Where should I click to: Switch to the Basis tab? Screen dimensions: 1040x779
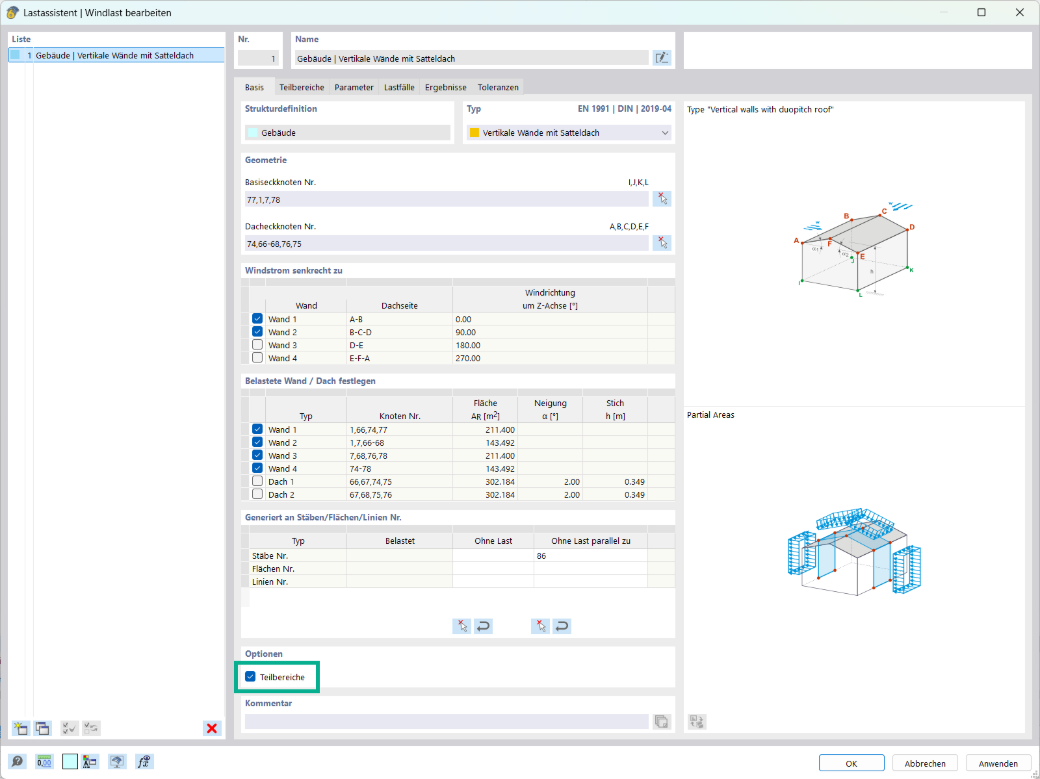coord(254,87)
